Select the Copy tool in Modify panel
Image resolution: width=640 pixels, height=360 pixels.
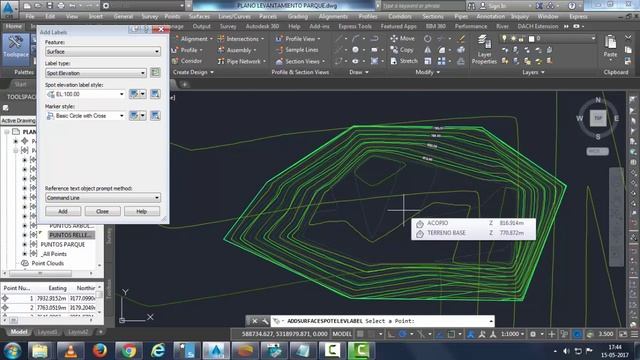402,50
